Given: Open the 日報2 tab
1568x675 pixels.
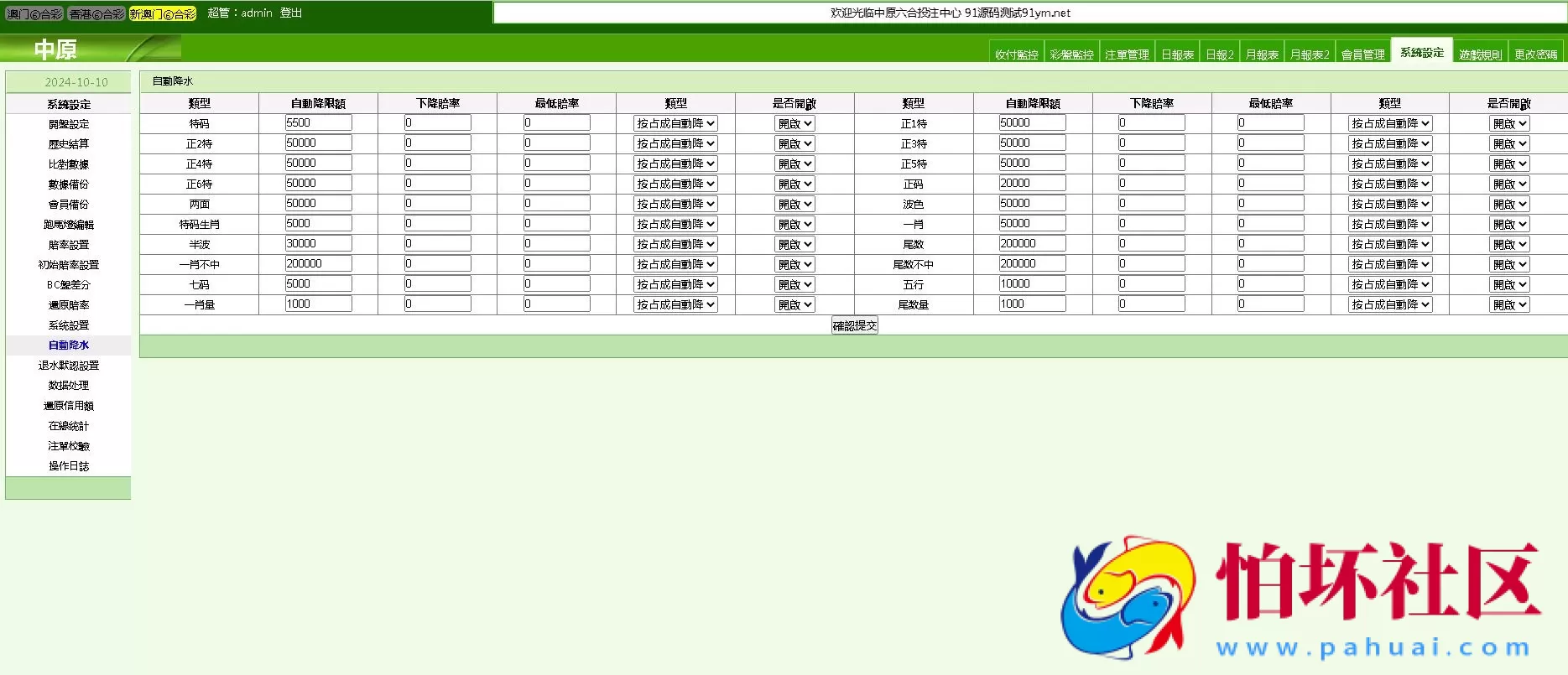Looking at the screenshot, I should click(1220, 55).
